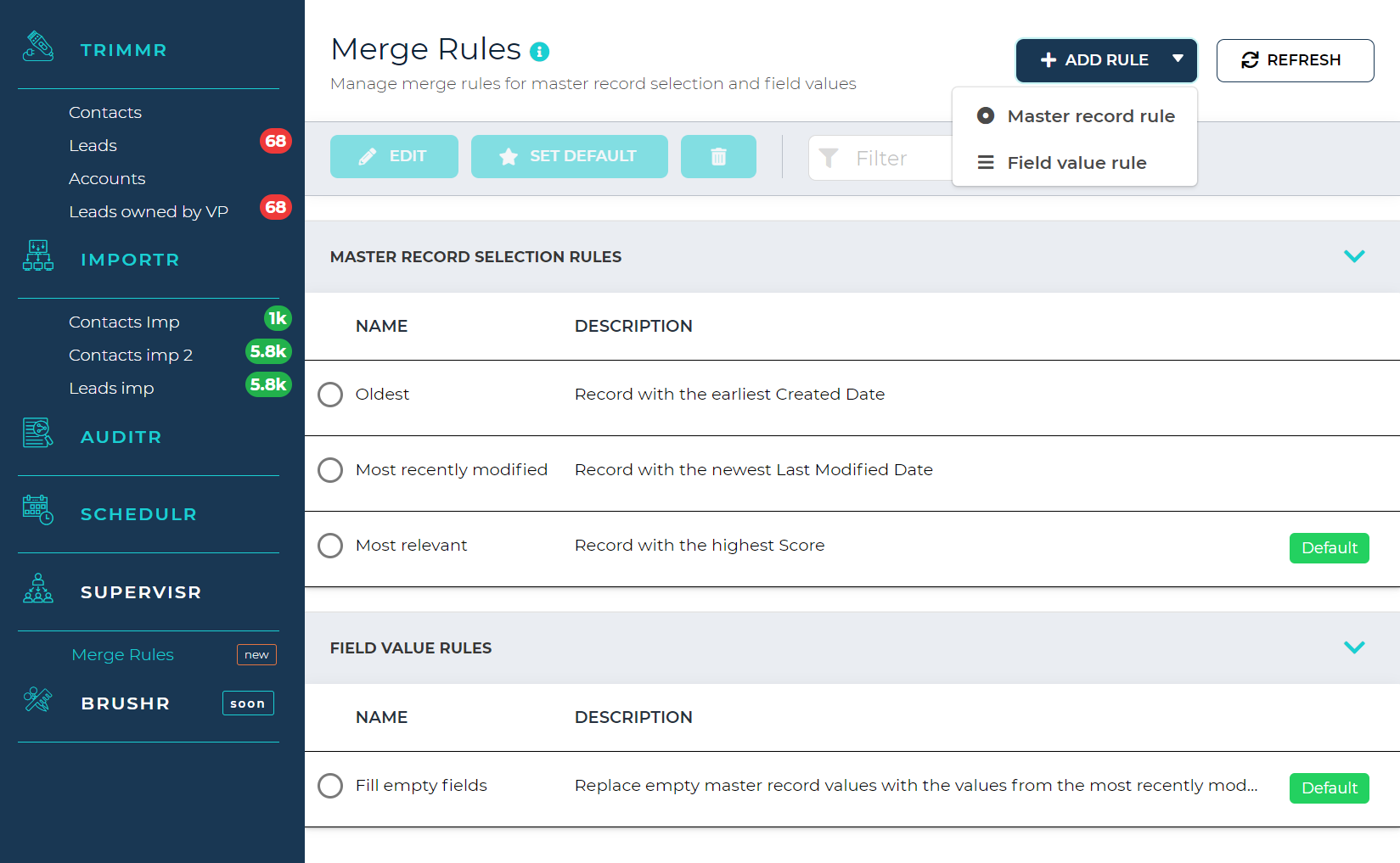1400x863 pixels.
Task: Choose Master record rule from menu
Action: [x=1091, y=115]
